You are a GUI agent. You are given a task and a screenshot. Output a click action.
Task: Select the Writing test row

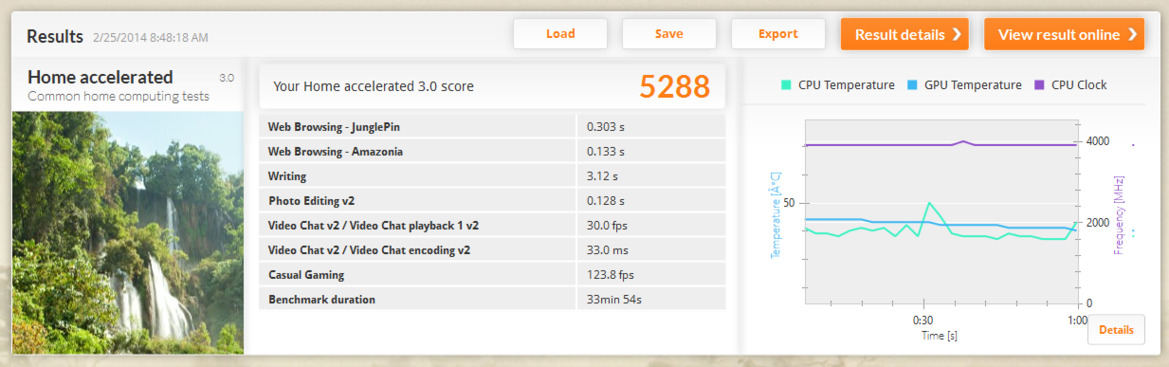coord(492,176)
